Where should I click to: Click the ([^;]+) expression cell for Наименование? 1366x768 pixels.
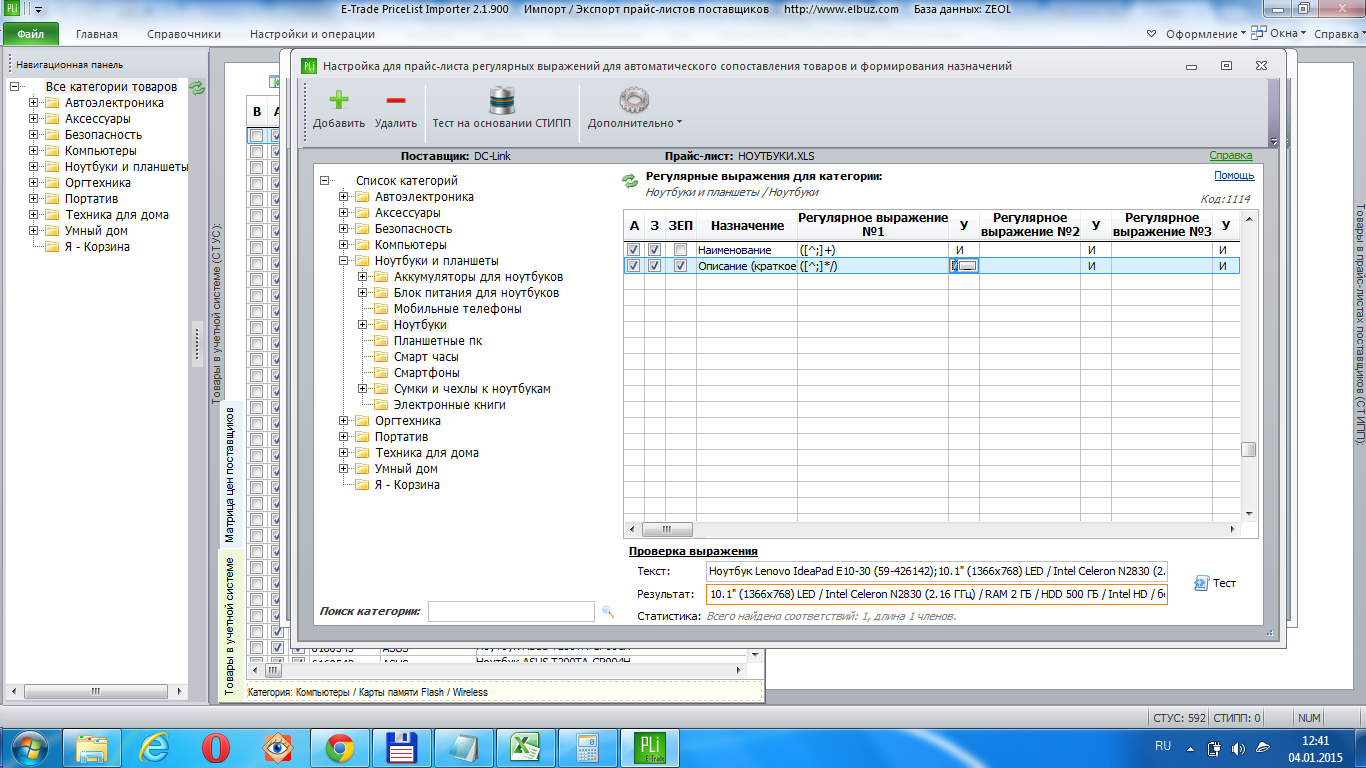872,250
